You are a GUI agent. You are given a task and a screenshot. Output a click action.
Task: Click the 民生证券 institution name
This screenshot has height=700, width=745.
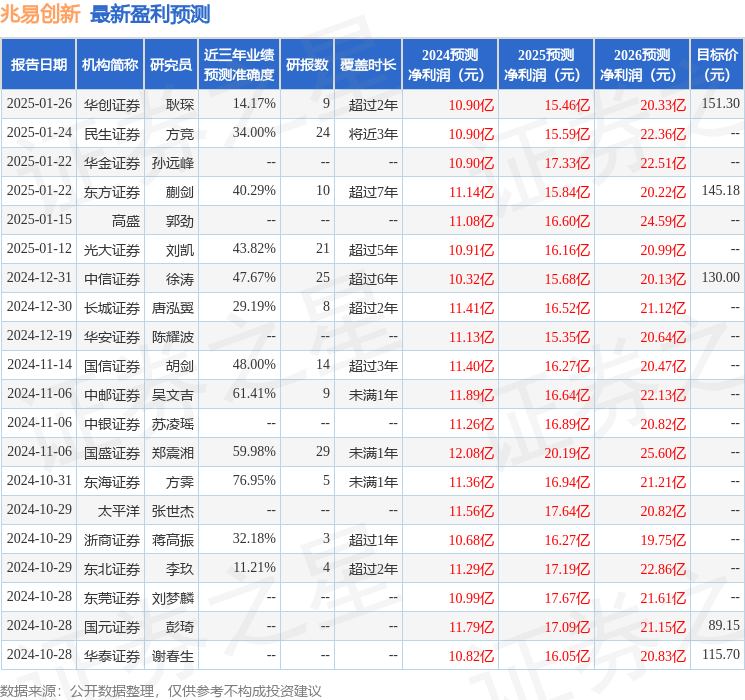(112, 133)
